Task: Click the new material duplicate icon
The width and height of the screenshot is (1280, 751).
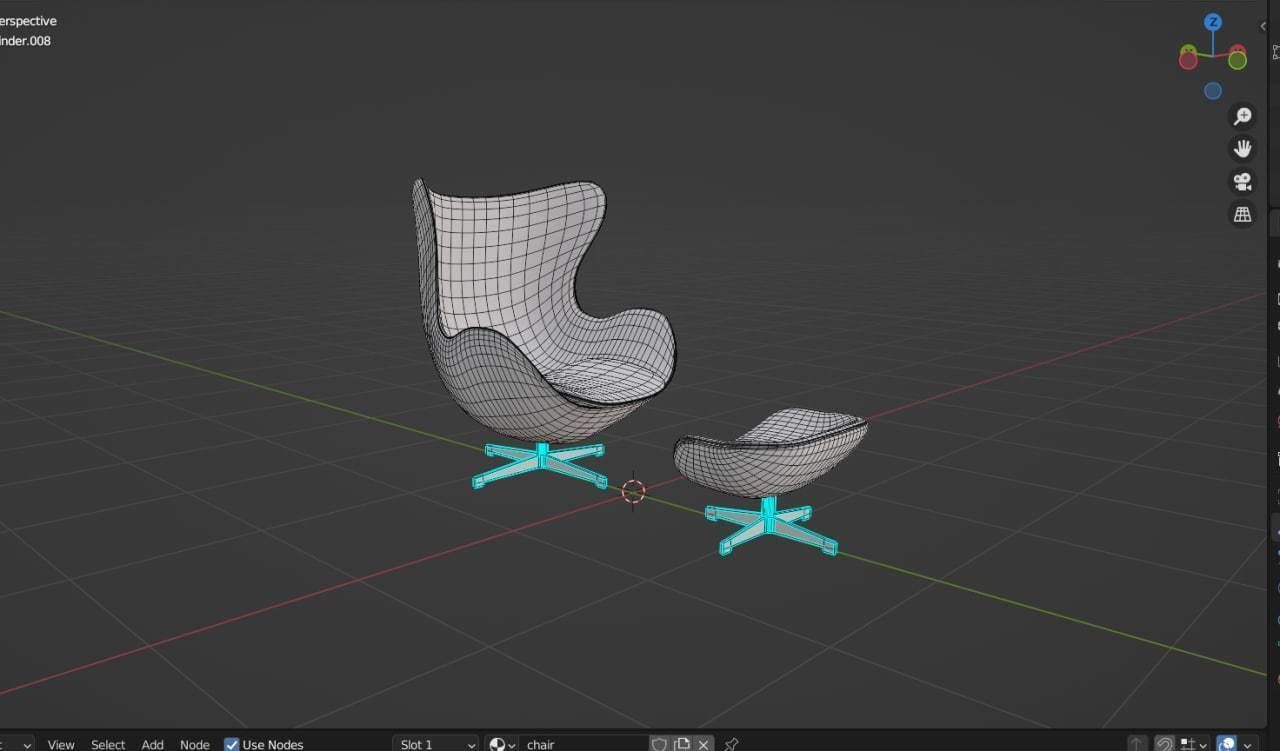Action: click(x=682, y=744)
